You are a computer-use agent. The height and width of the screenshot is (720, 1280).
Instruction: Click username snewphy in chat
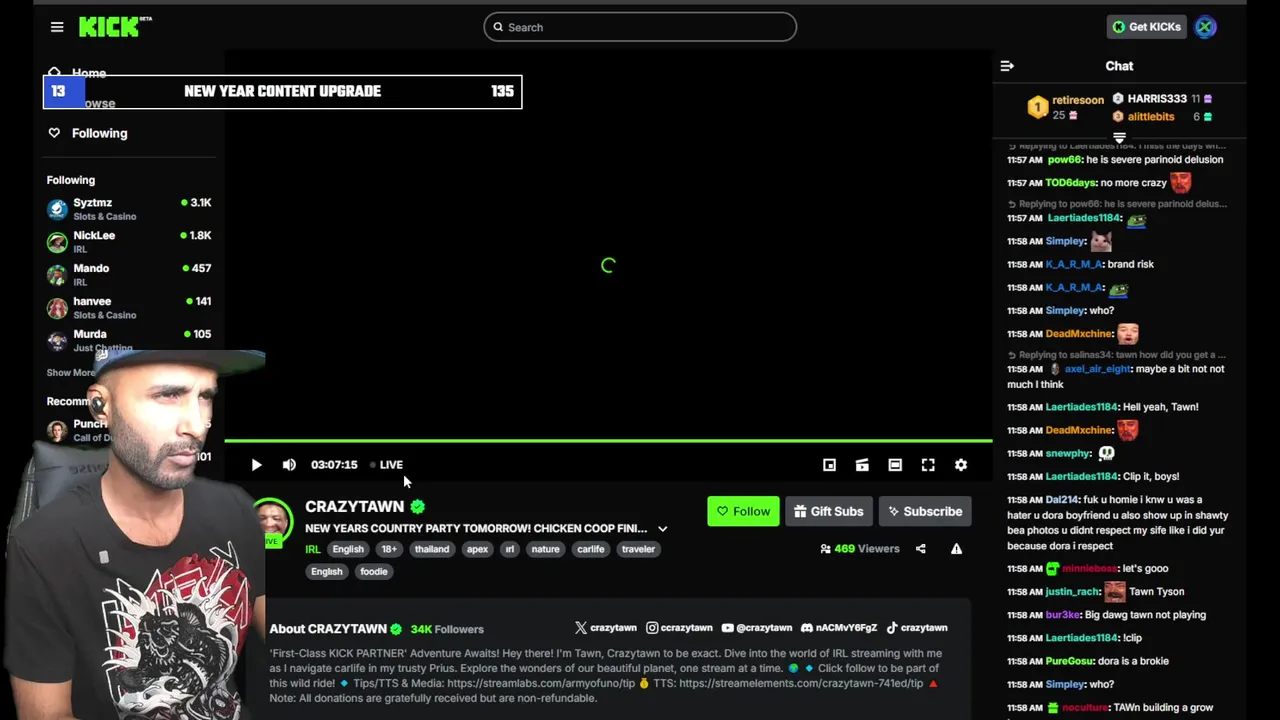point(1069,454)
